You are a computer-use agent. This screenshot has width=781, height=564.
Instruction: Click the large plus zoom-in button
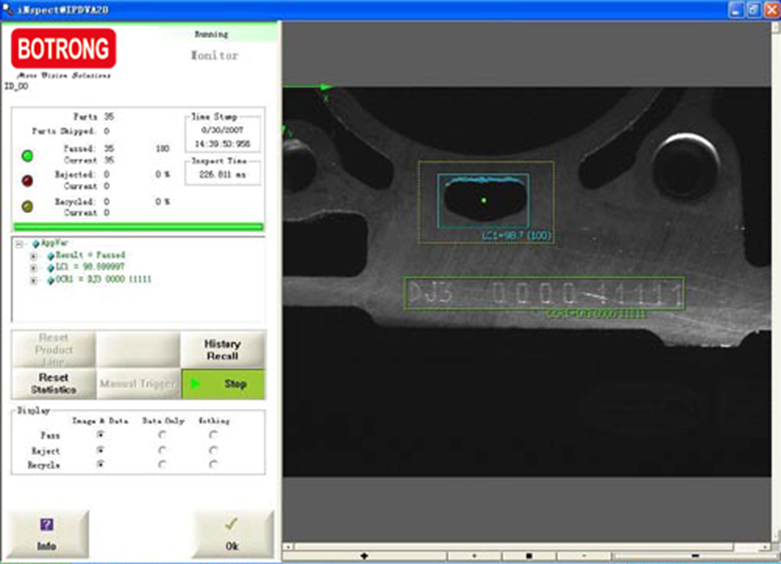click(365, 556)
